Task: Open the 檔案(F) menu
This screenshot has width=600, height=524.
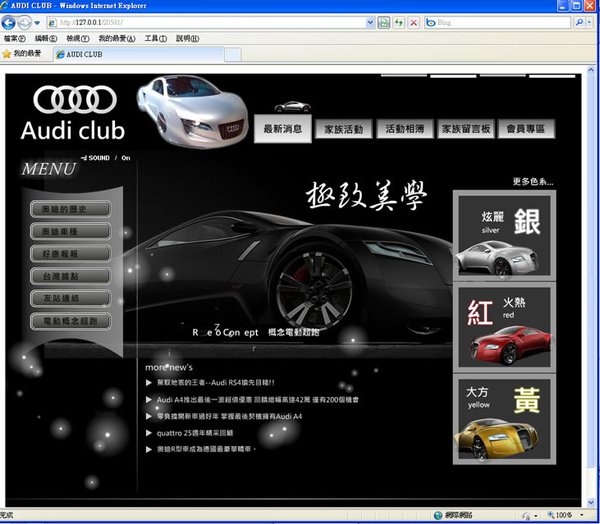Action: 15,38
